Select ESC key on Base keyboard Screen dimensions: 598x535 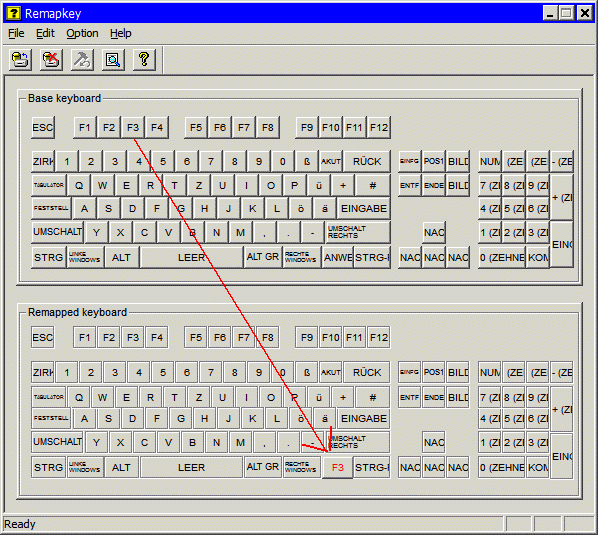tap(43, 127)
